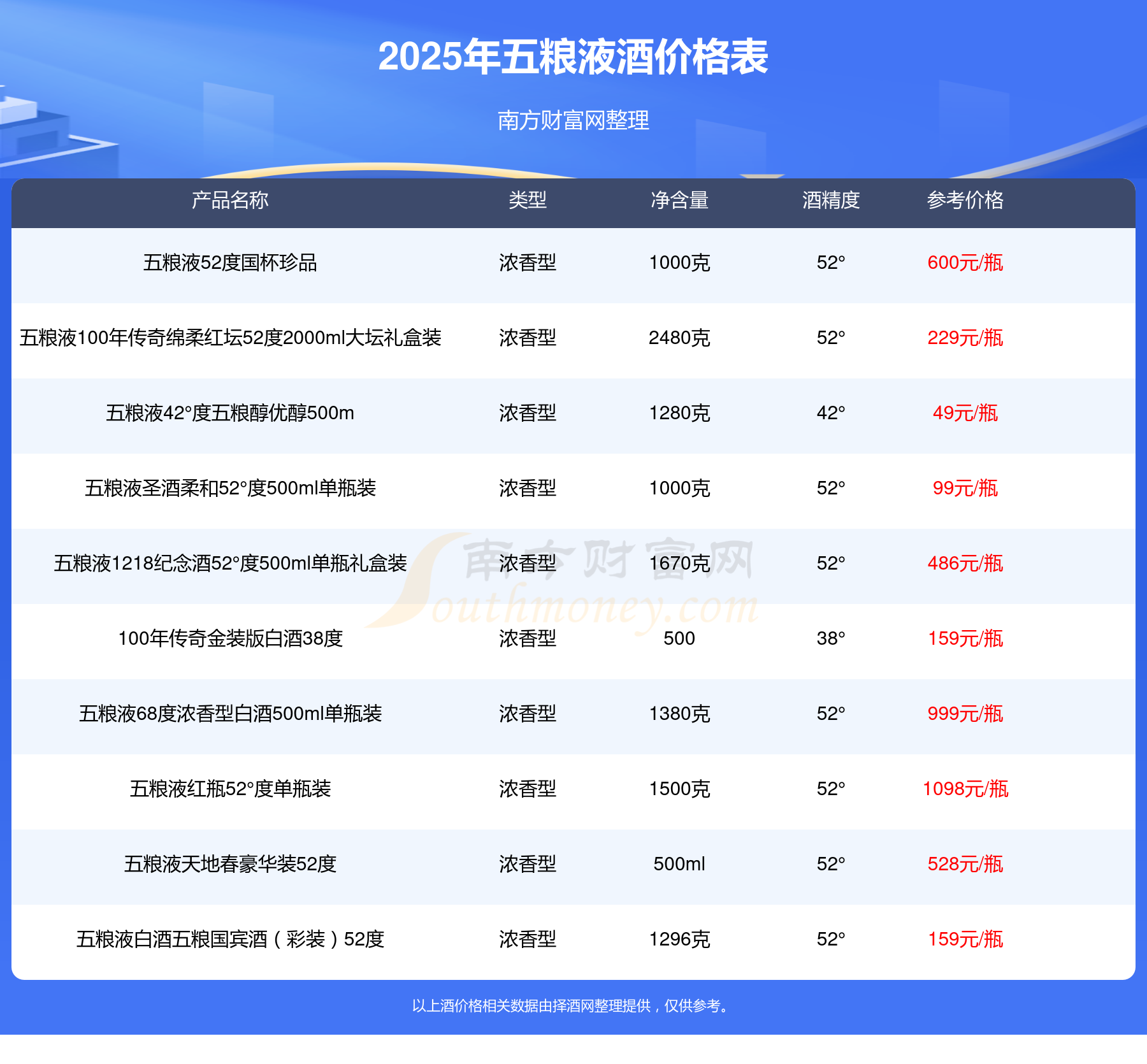The height and width of the screenshot is (1064, 1147).
Task: Click price 999元/瓶
Action: point(965,714)
